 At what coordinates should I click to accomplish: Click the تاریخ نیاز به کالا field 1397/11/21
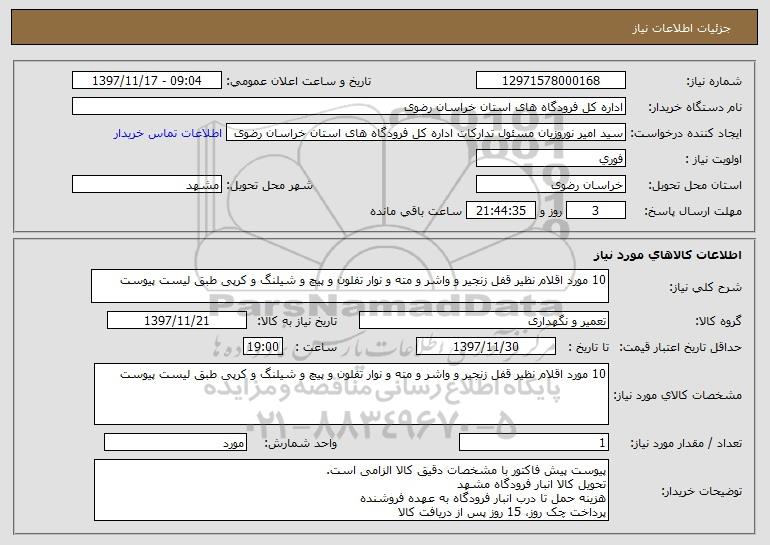click(x=177, y=321)
